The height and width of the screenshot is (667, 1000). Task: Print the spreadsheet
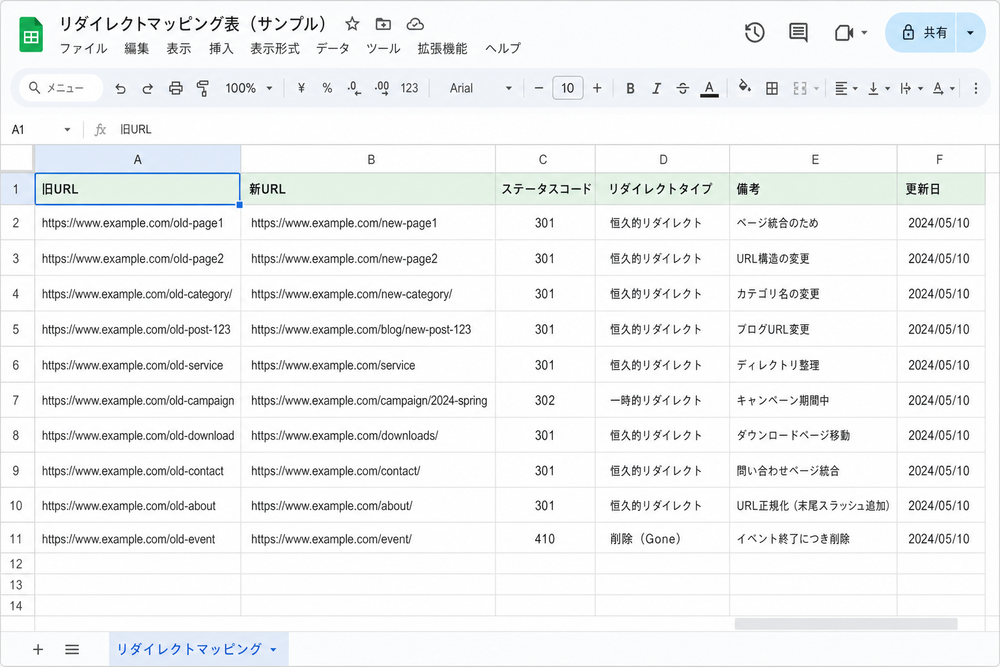click(175, 89)
